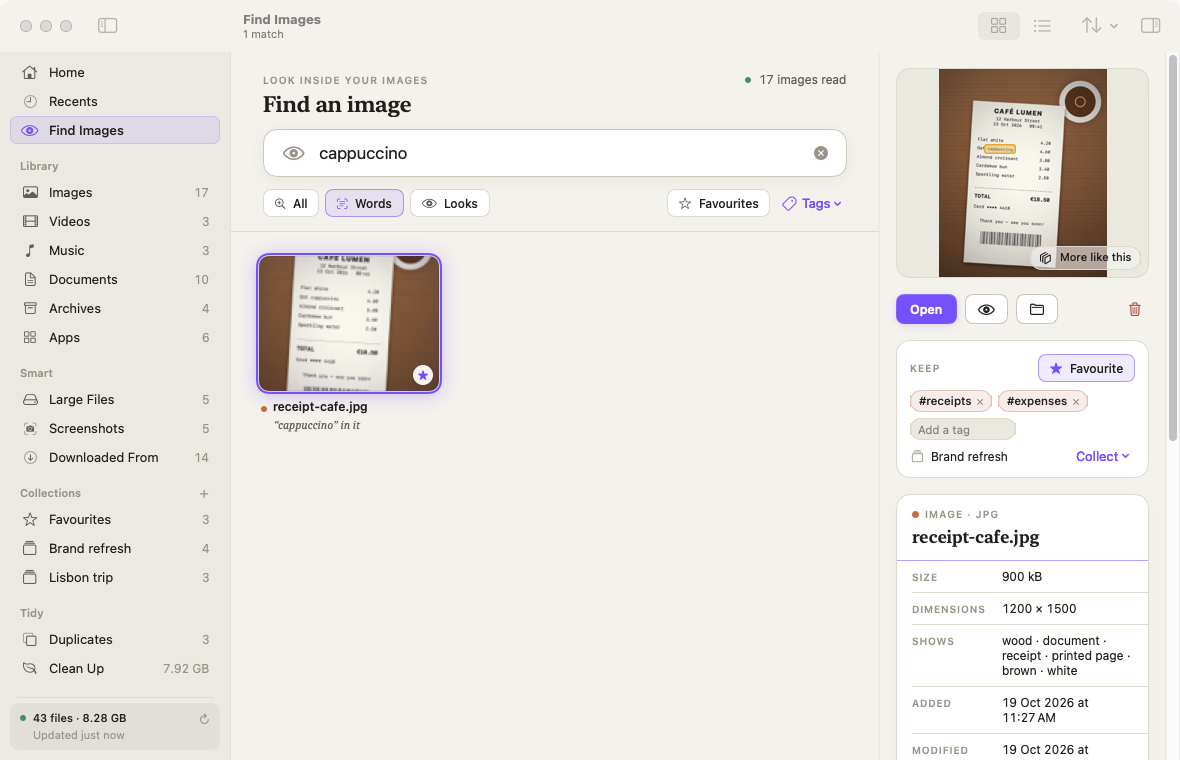Click the receipt-cafe.jpg file name in results
Viewport: 1180px width, 760px height.
click(320, 406)
